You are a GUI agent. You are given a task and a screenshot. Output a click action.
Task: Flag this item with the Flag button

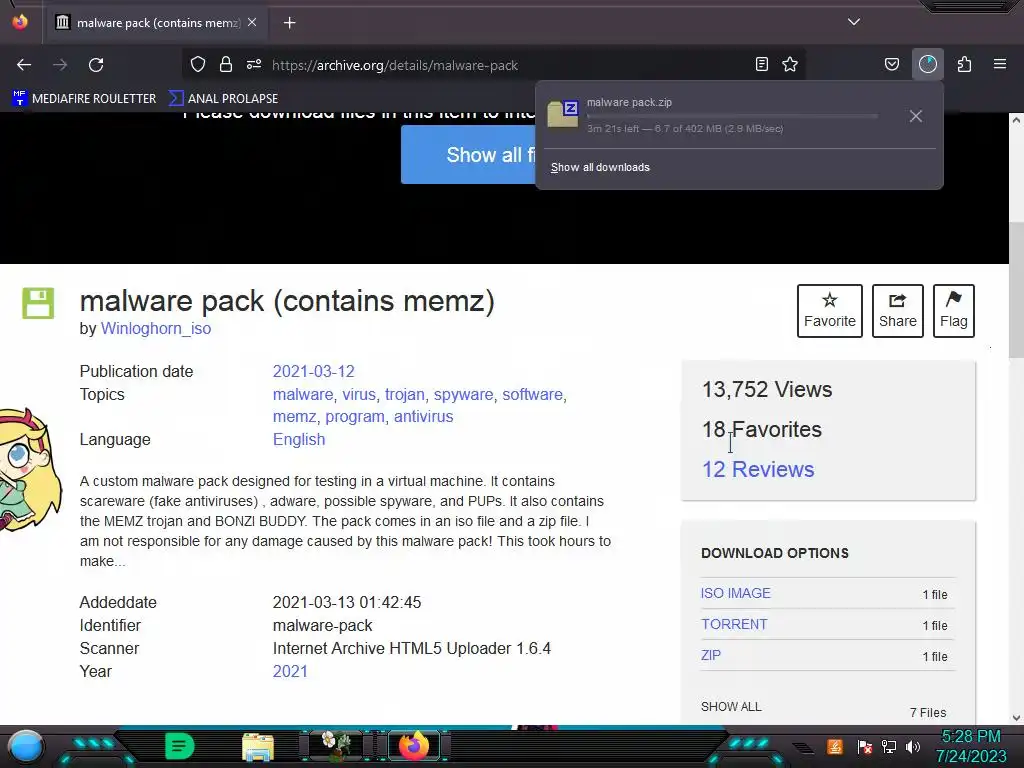pyautogui.click(x=953, y=311)
